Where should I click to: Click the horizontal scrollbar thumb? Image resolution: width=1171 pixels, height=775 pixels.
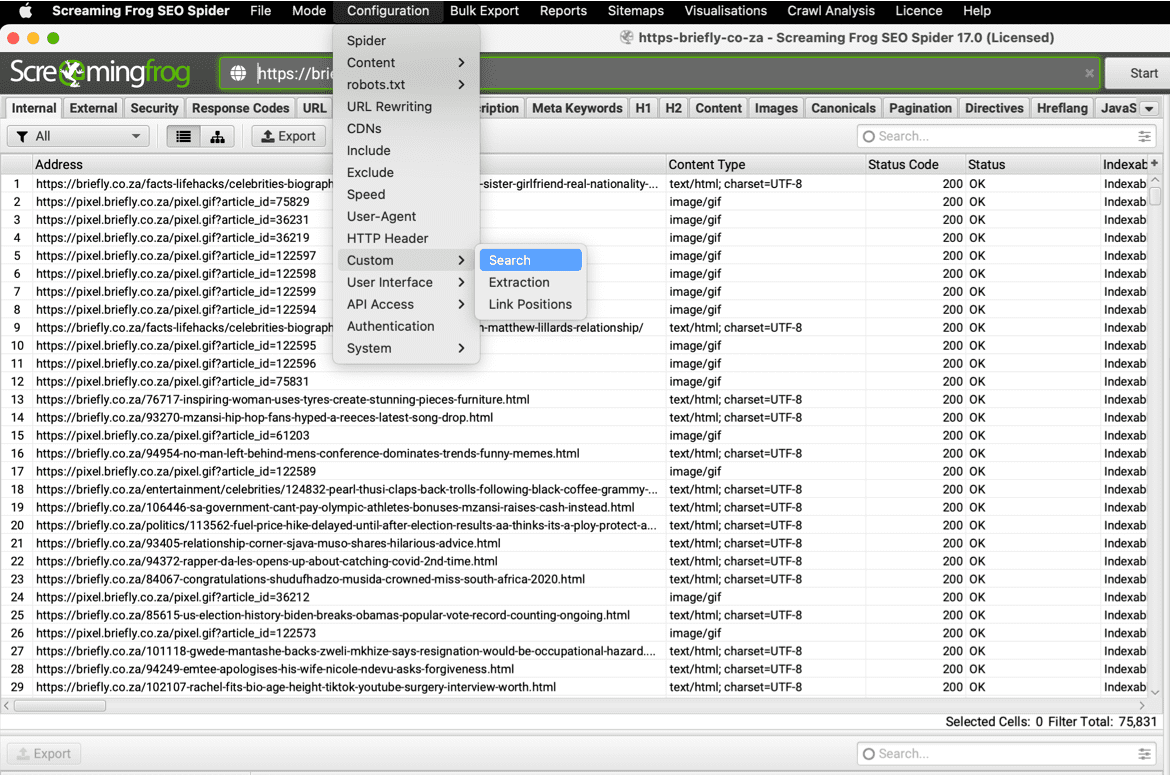pos(60,706)
